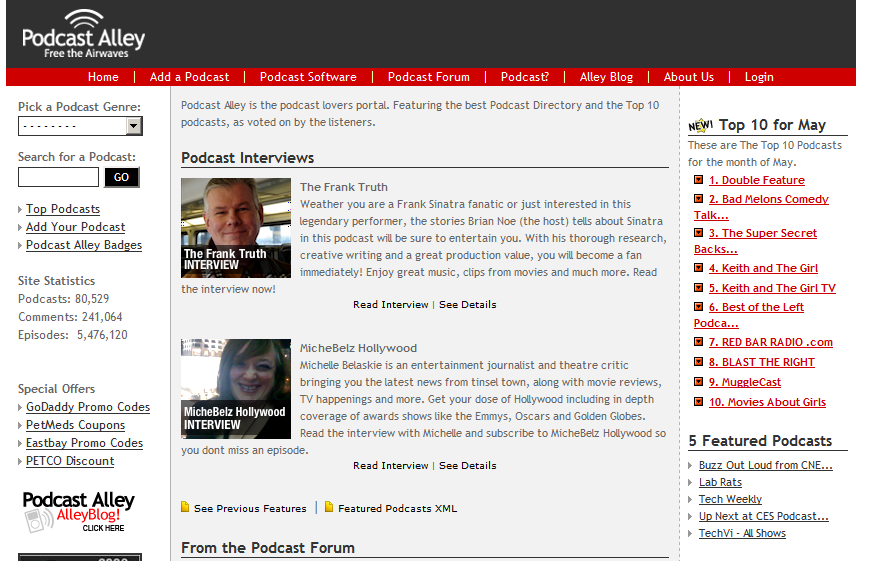Click The Frank Truth title text
893x561 pixels.
(343, 187)
